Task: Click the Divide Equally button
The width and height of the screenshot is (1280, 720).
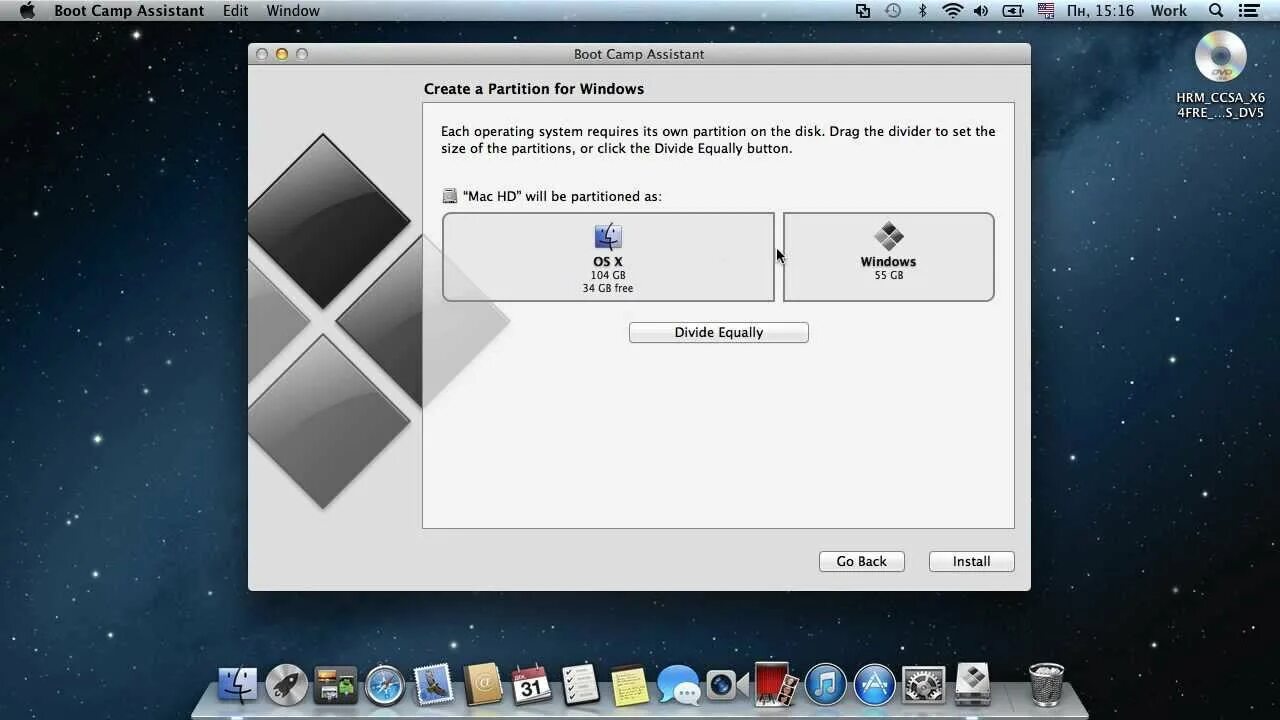Action: pyautogui.click(x=718, y=332)
